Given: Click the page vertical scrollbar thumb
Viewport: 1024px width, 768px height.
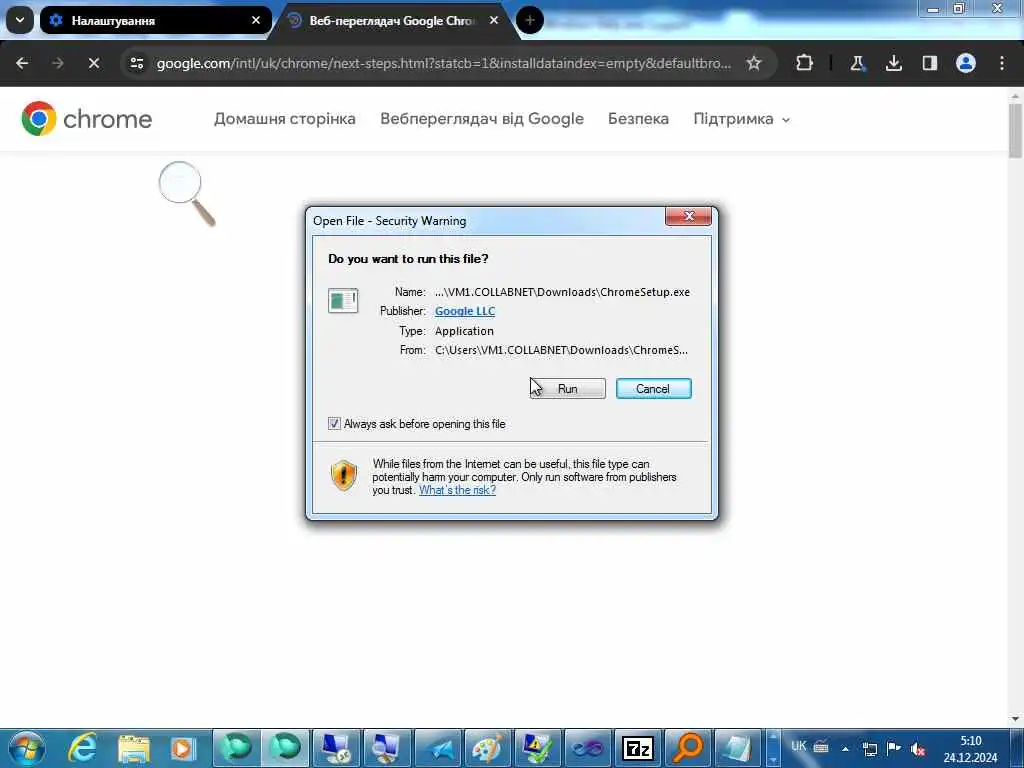Looking at the screenshot, I should [1015, 131].
